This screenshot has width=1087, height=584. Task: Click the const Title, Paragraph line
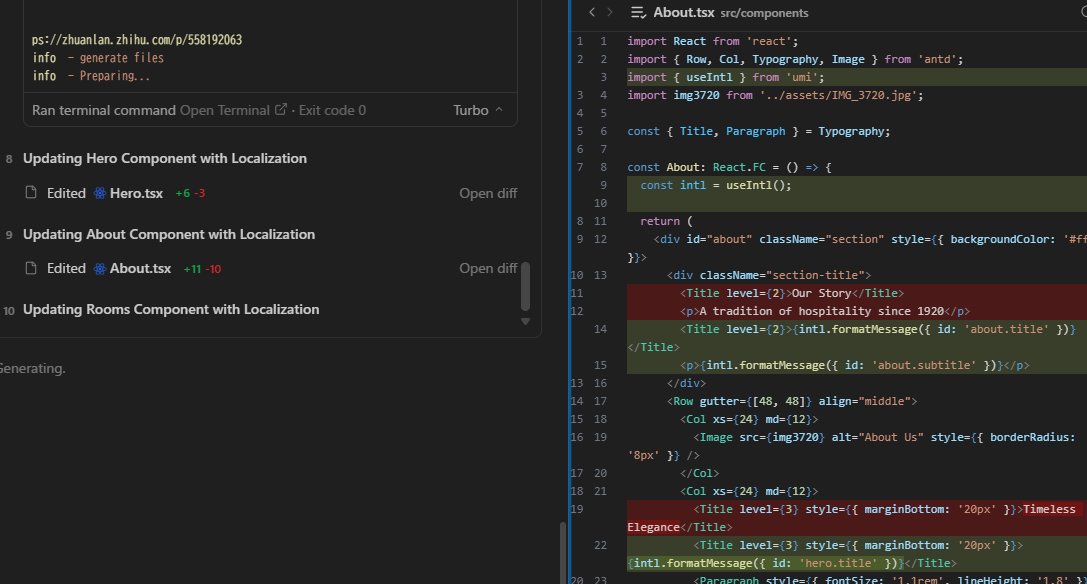coord(758,131)
